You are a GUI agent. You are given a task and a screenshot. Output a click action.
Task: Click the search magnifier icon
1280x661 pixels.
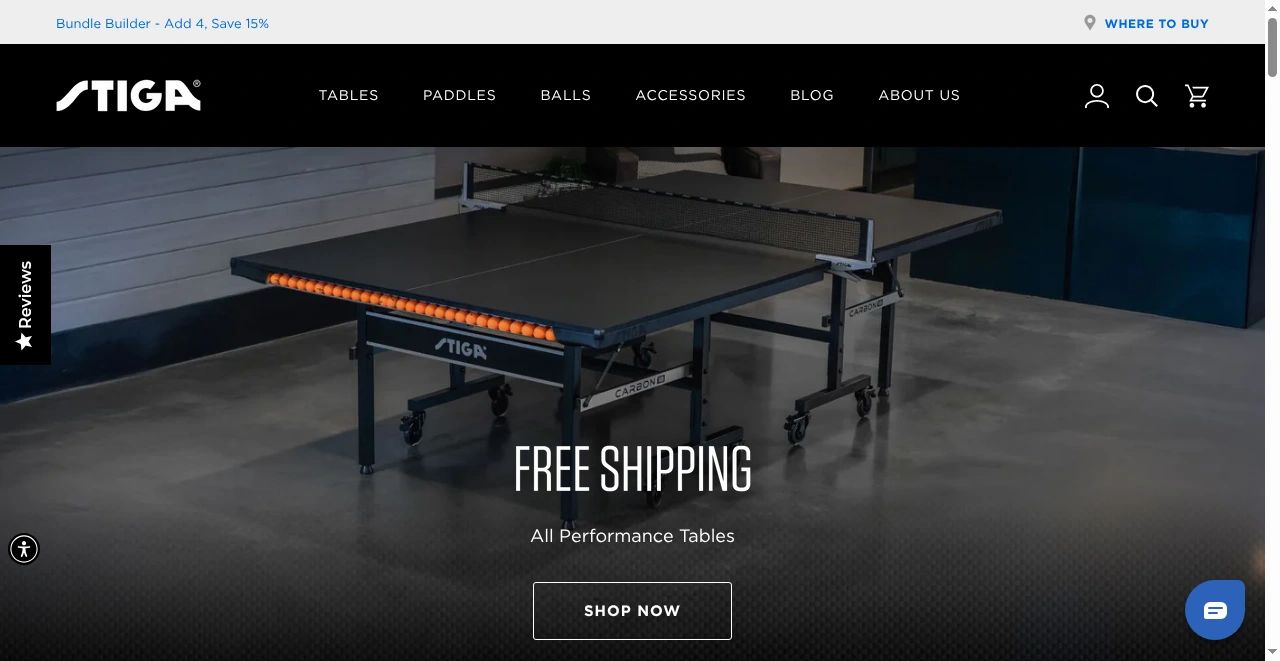[x=1147, y=96]
